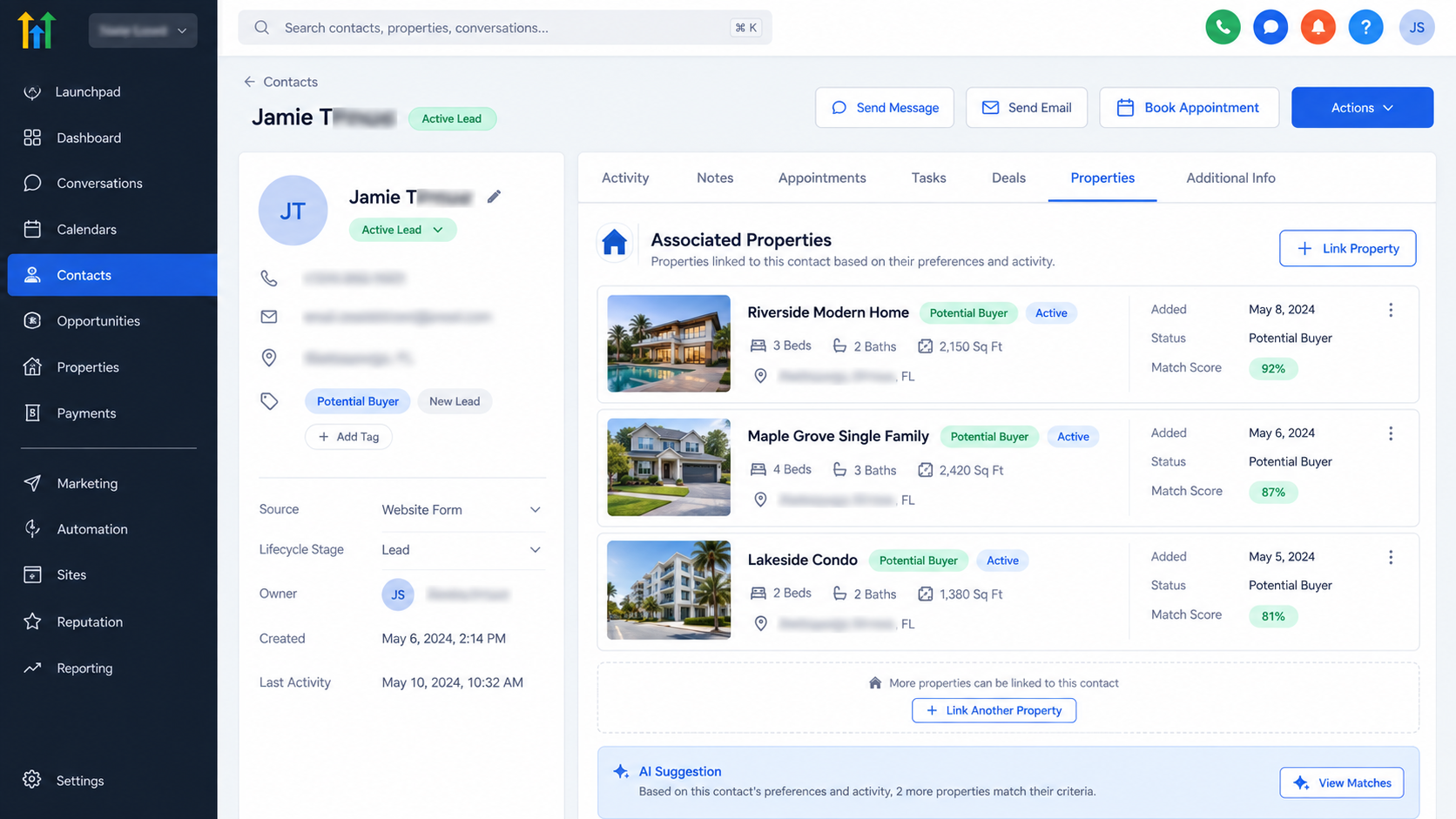The image size is (1456, 819).
Task: Click the Send Email button
Action: [x=1027, y=108]
